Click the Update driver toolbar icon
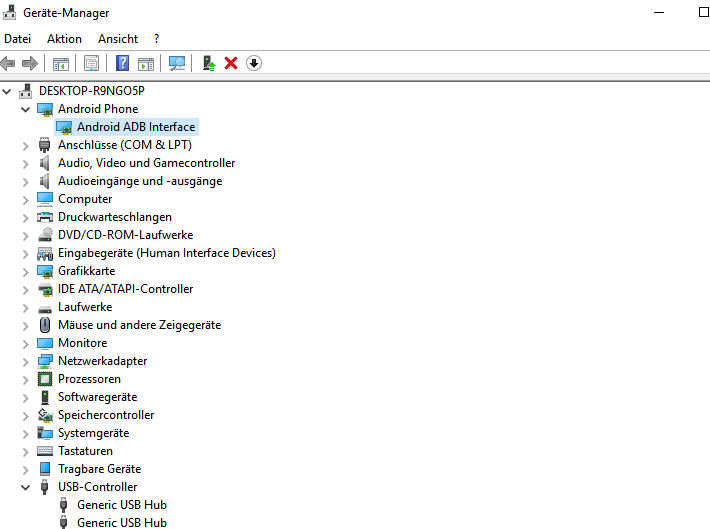Screen dimensions: 710x529 tap(208, 63)
